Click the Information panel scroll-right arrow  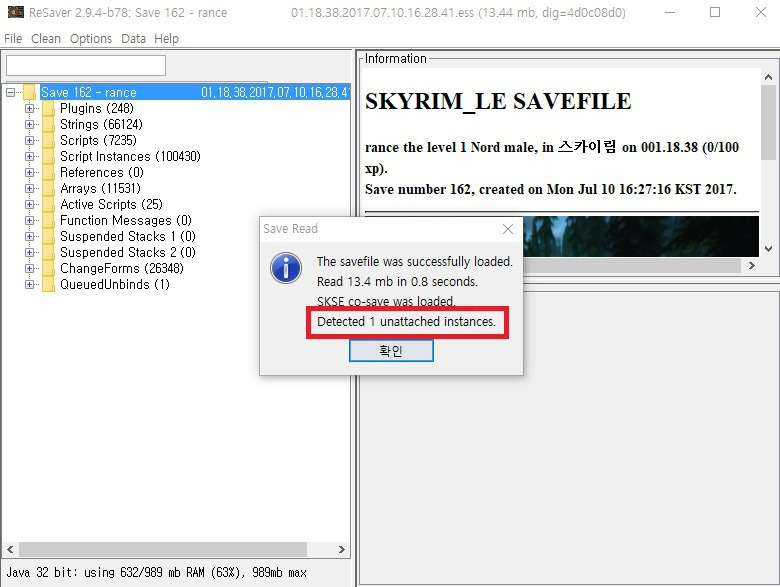[x=752, y=266]
